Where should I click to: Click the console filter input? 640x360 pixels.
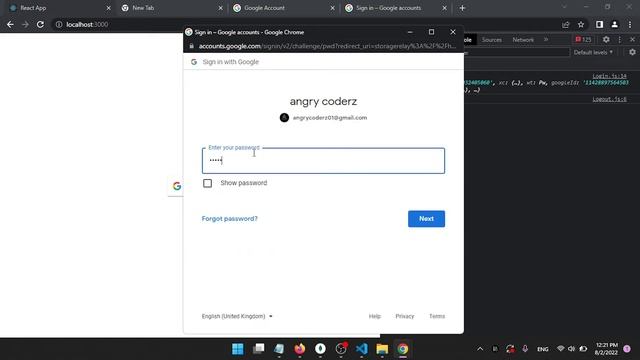coord(517,52)
